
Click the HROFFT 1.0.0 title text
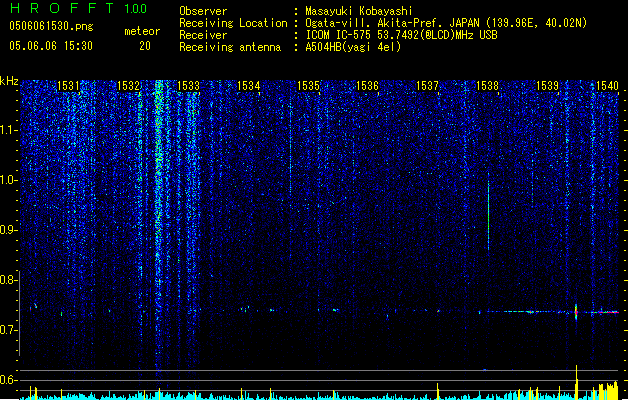tap(78, 8)
